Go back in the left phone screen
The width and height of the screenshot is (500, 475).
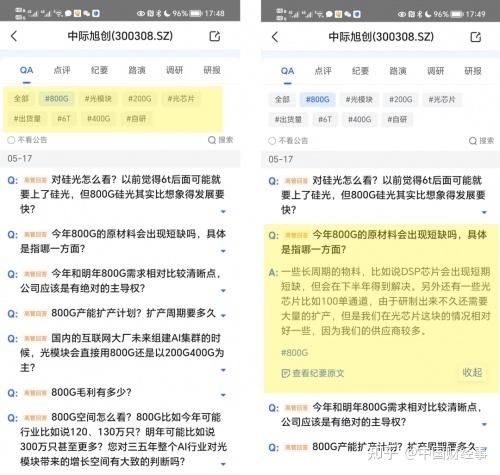pyautogui.click(x=14, y=36)
